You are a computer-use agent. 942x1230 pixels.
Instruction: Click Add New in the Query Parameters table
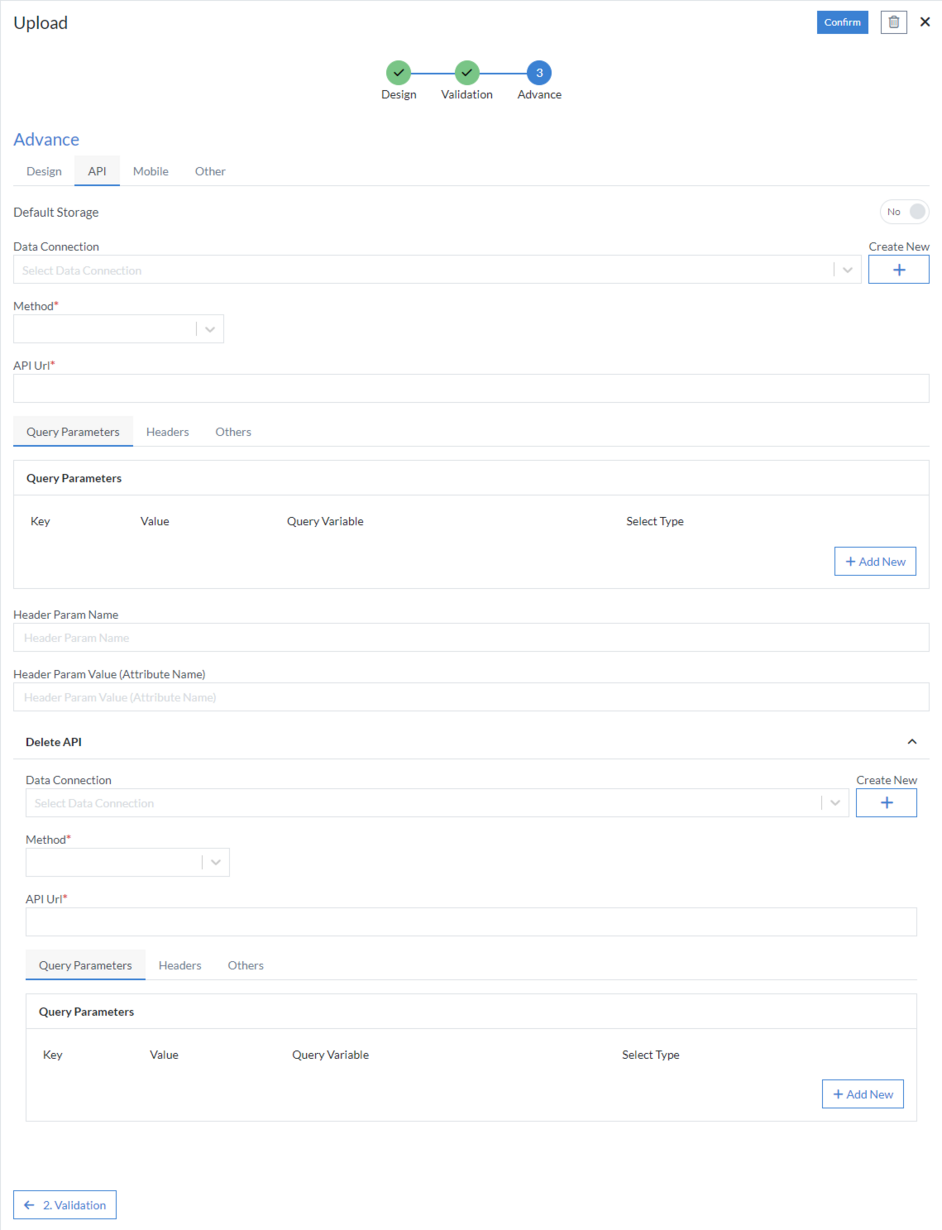tap(875, 561)
